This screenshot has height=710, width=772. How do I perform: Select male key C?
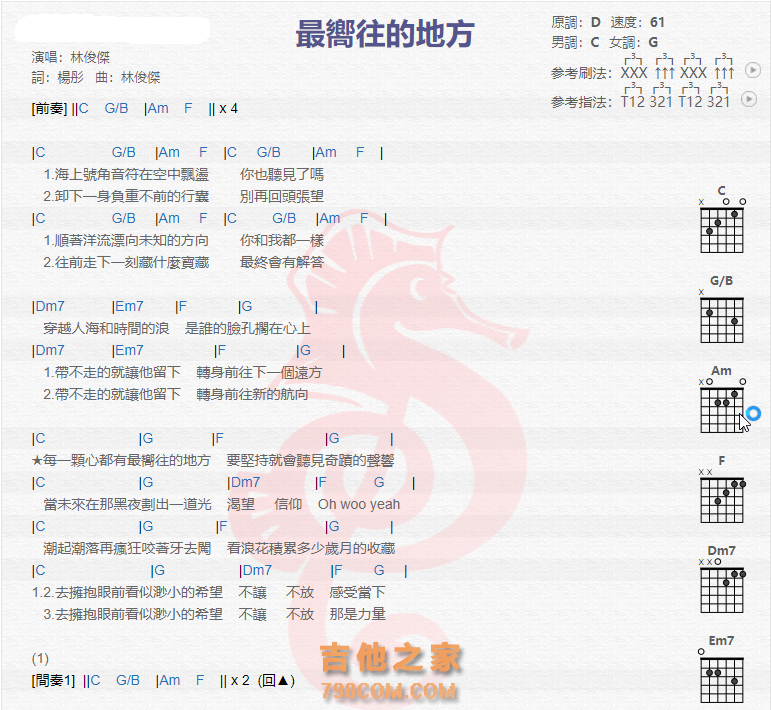point(595,42)
